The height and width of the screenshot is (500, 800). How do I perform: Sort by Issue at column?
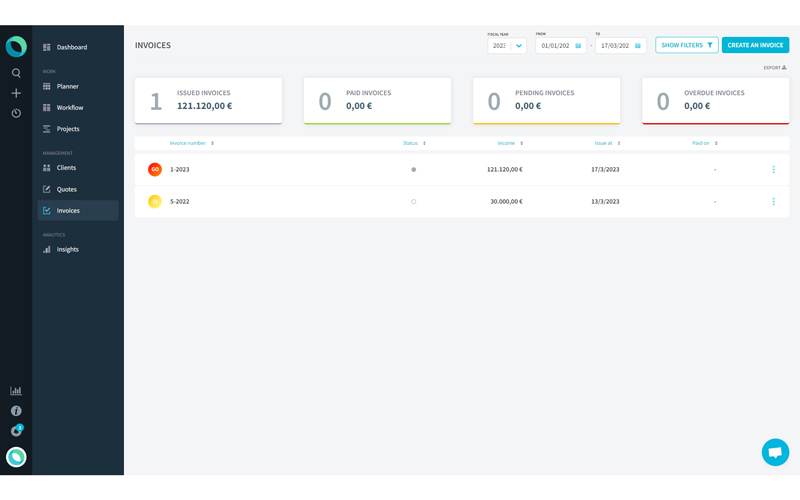point(607,143)
